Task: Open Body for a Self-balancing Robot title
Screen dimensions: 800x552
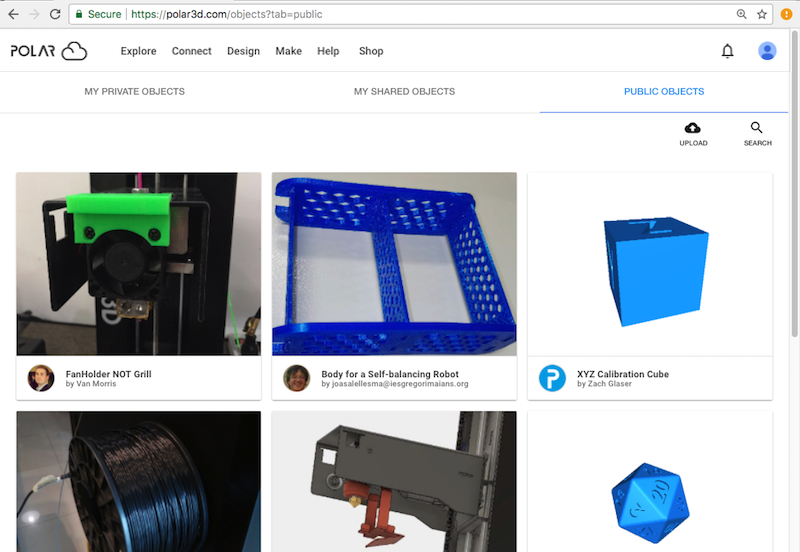Action: (x=390, y=374)
